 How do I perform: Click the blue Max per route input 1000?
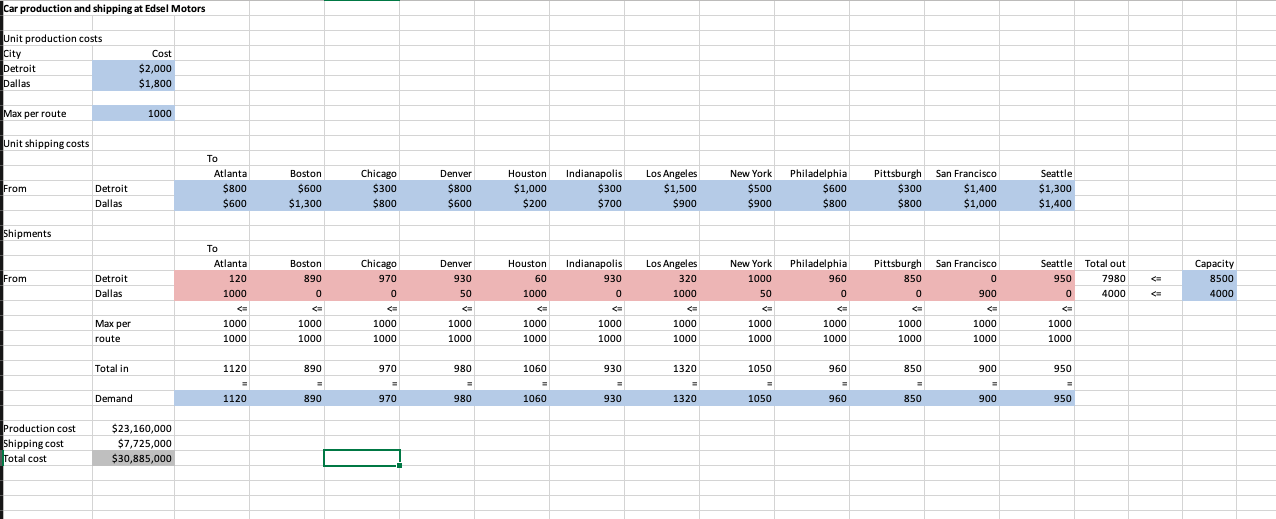coord(133,113)
